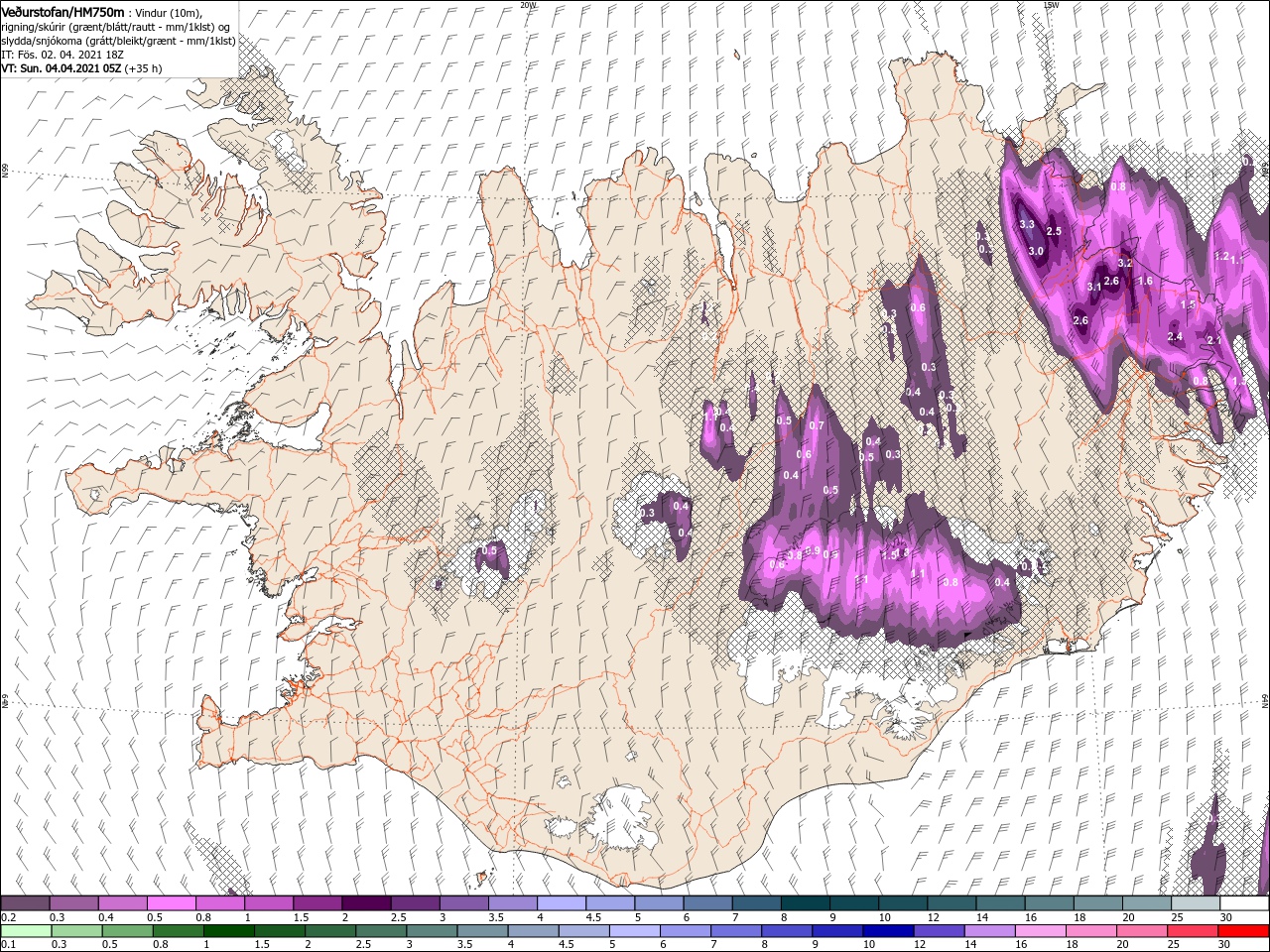This screenshot has height=952, width=1270.
Task: Pick the pale grey swatch before 30, upper row
Action: 1196,903
